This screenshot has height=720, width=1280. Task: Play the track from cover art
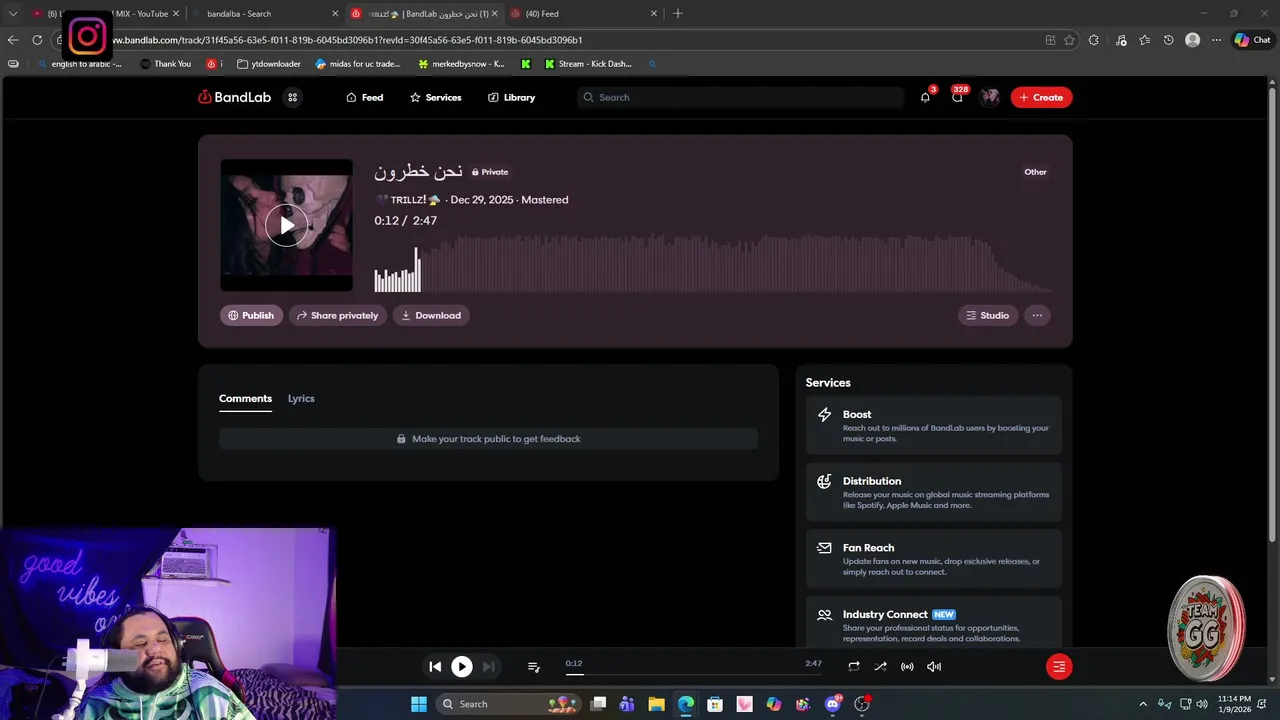[x=287, y=225]
